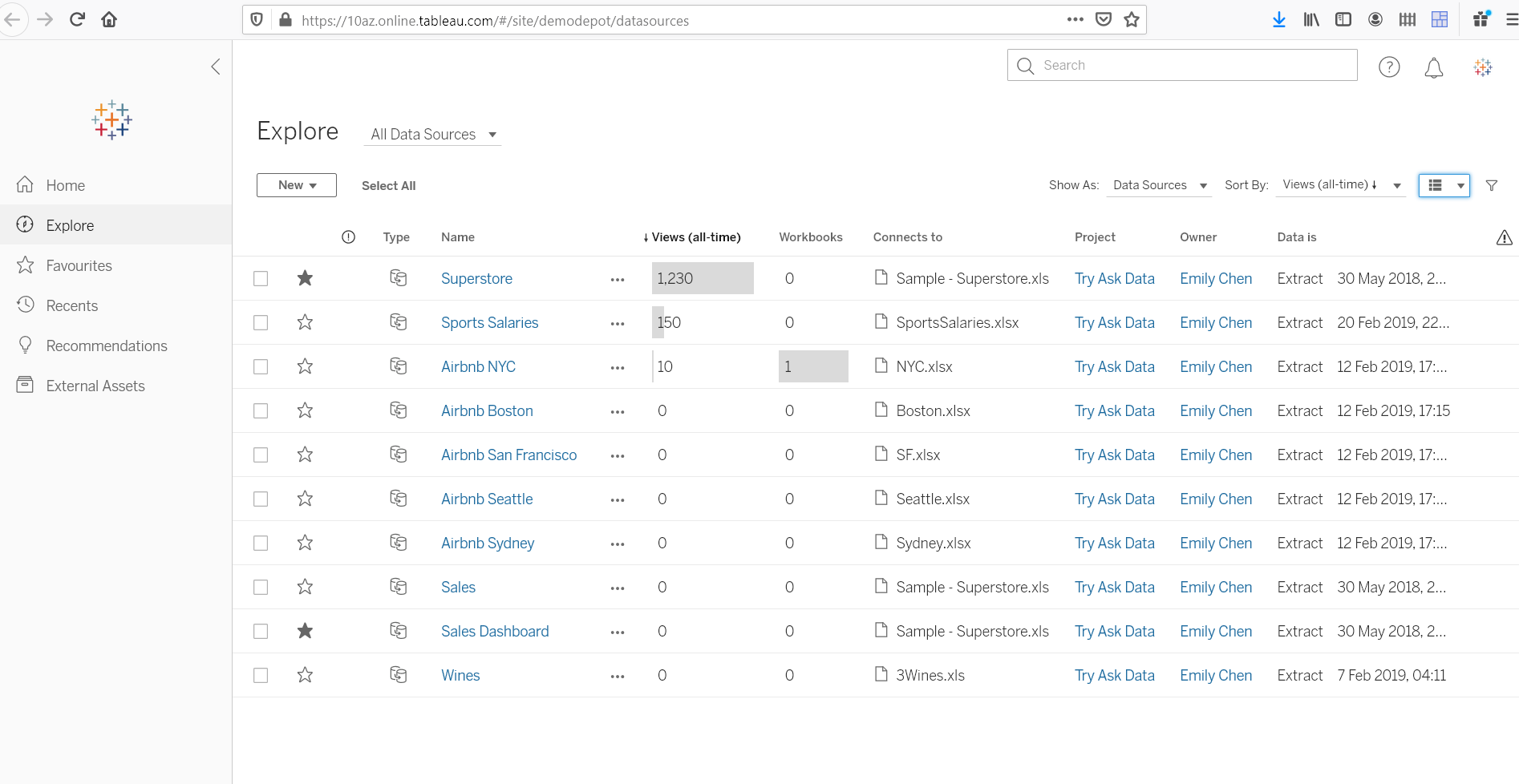Open Favourites in sidebar

click(115, 265)
